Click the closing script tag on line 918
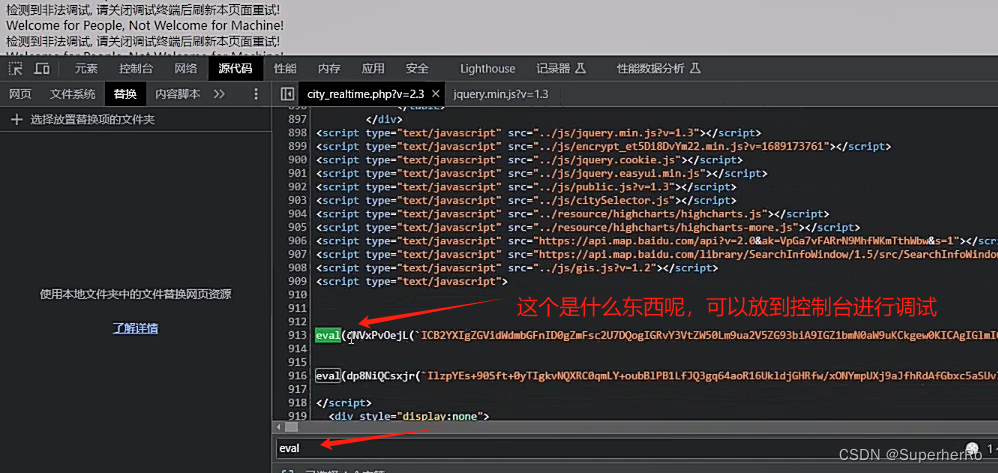 pyautogui.click(x=343, y=403)
